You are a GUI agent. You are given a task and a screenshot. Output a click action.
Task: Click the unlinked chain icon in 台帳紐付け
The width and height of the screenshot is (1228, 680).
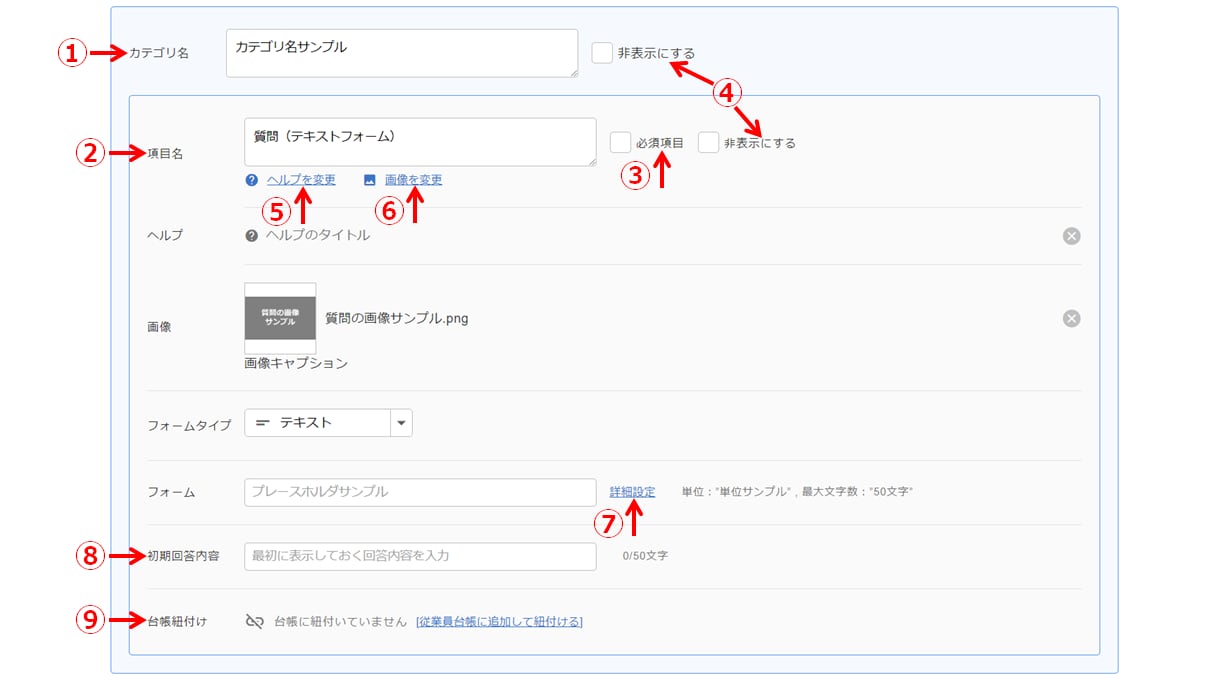click(x=254, y=621)
